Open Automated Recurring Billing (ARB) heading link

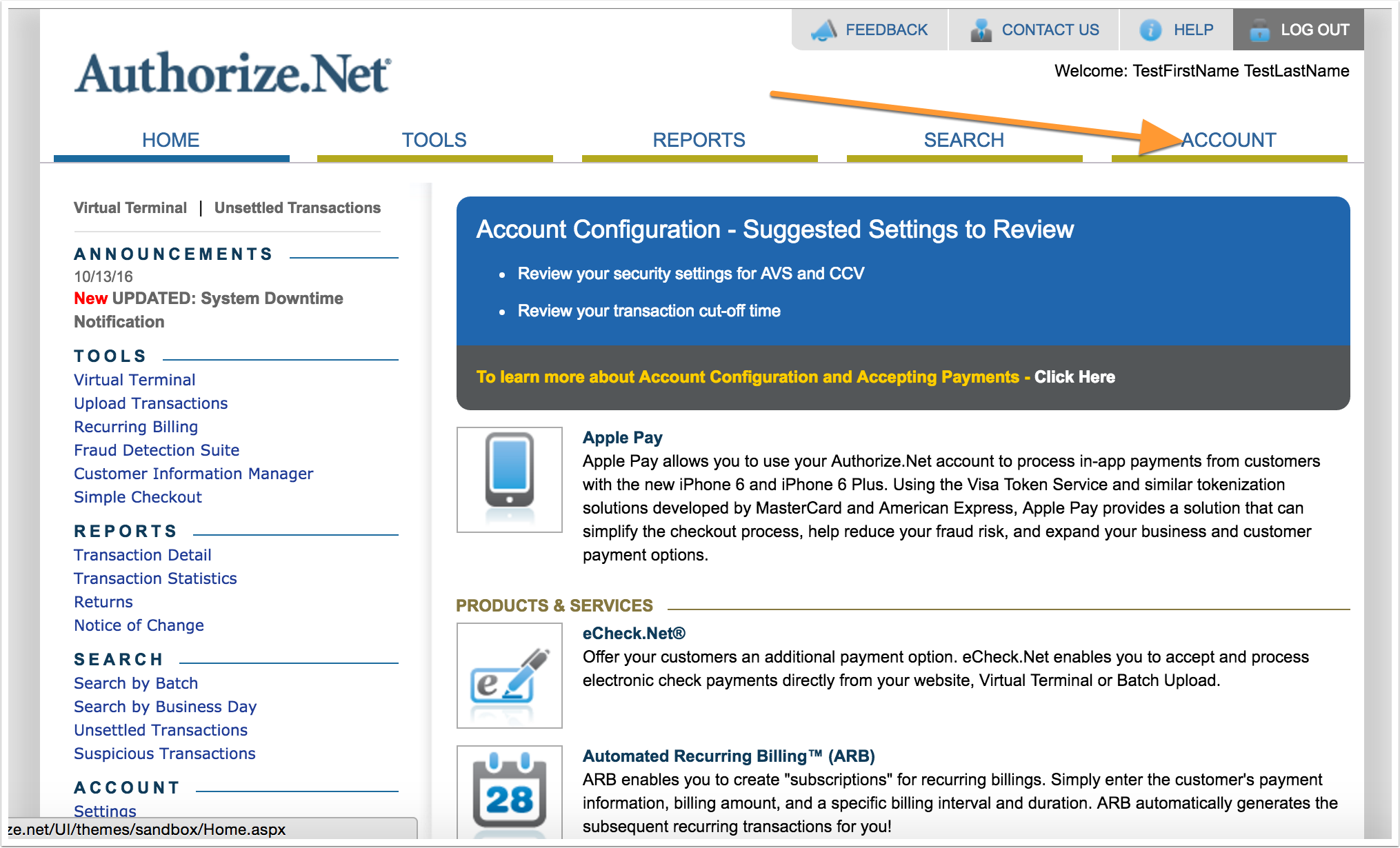(729, 756)
